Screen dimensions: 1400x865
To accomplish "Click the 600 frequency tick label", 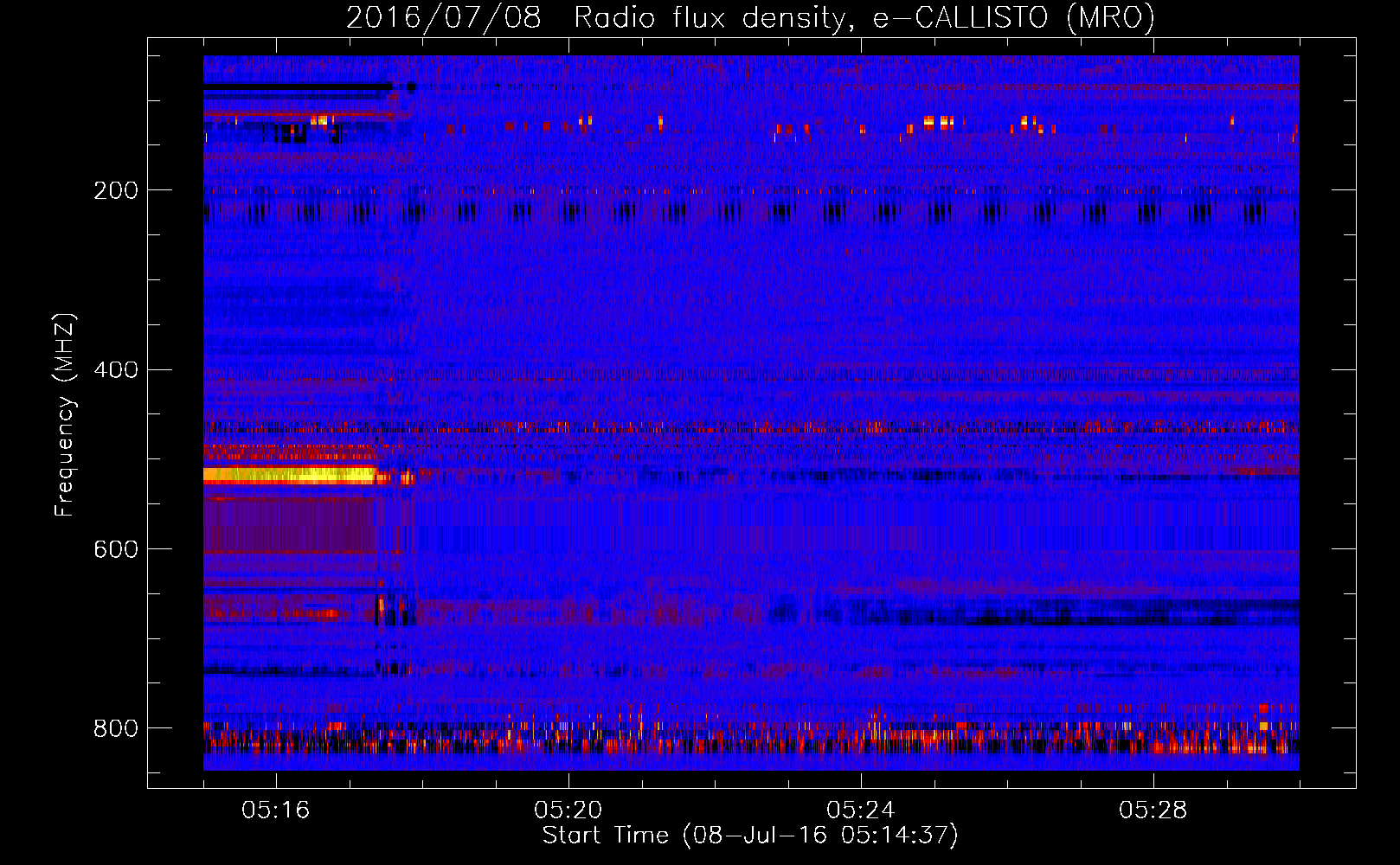I will point(116,549).
